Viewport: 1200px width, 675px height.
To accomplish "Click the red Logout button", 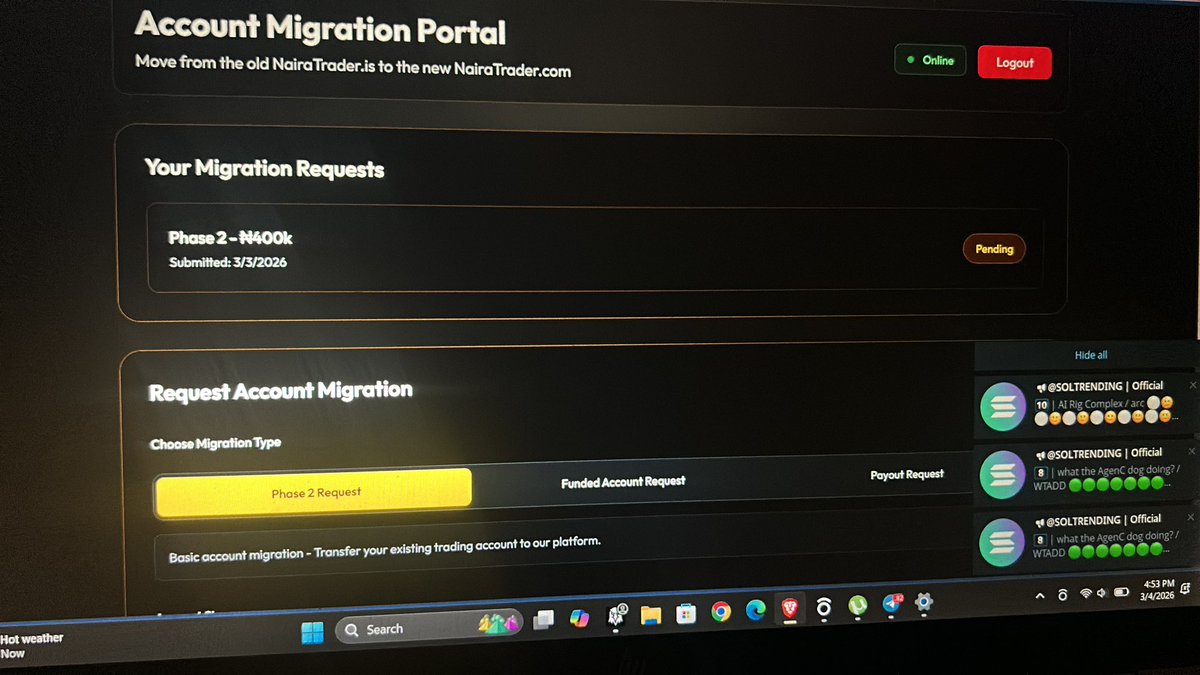I will (1014, 62).
